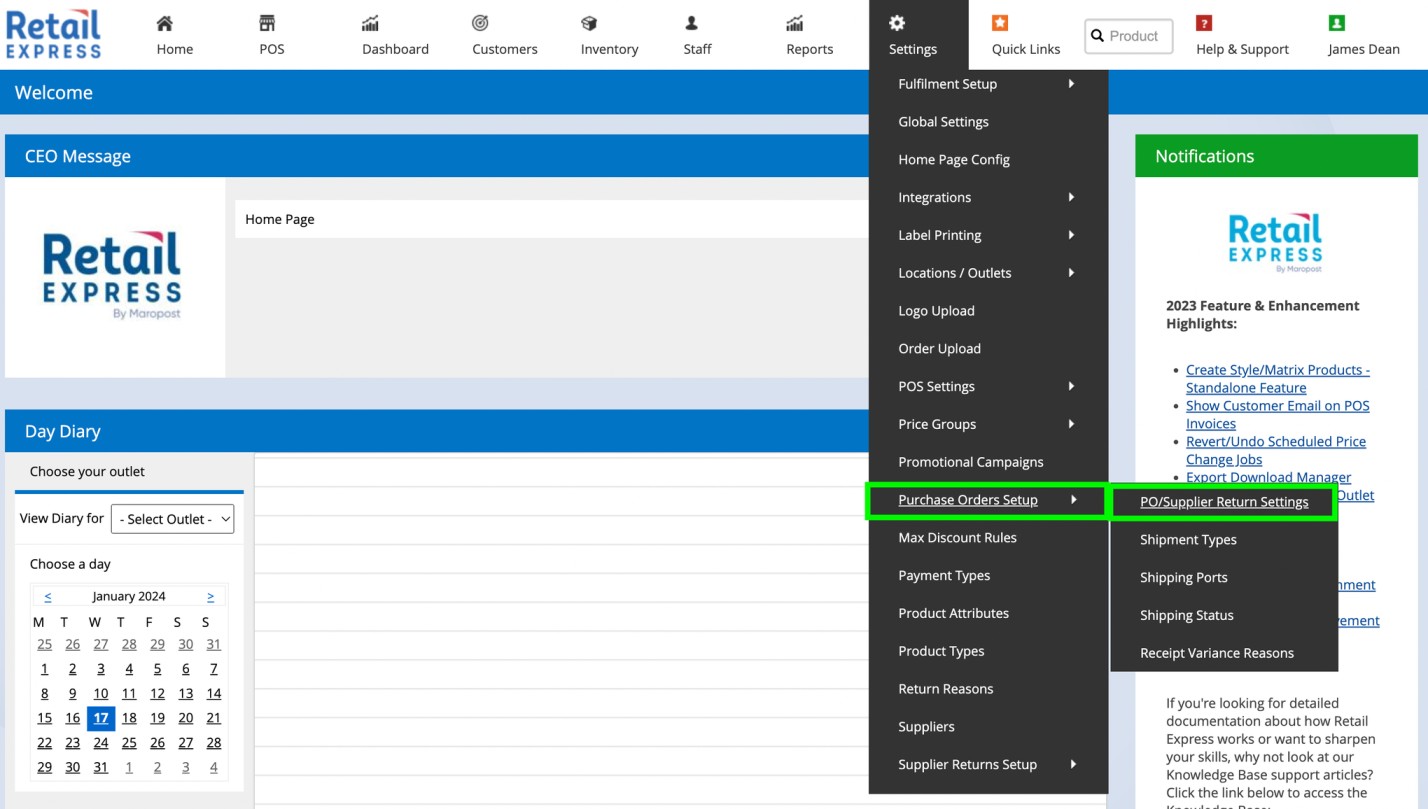The width and height of the screenshot is (1428, 809).
Task: Open the Help & Support question icon
Action: pyautogui.click(x=1204, y=23)
